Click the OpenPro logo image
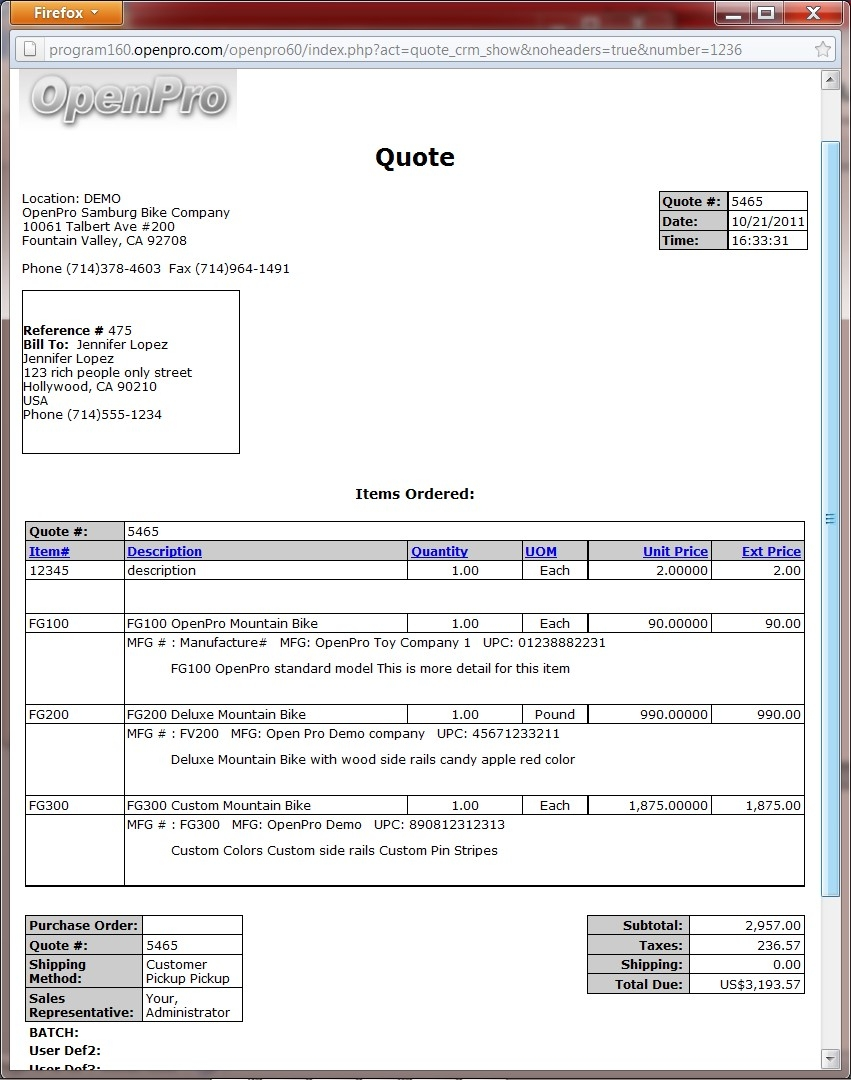This screenshot has width=851, height=1080. coord(128,98)
